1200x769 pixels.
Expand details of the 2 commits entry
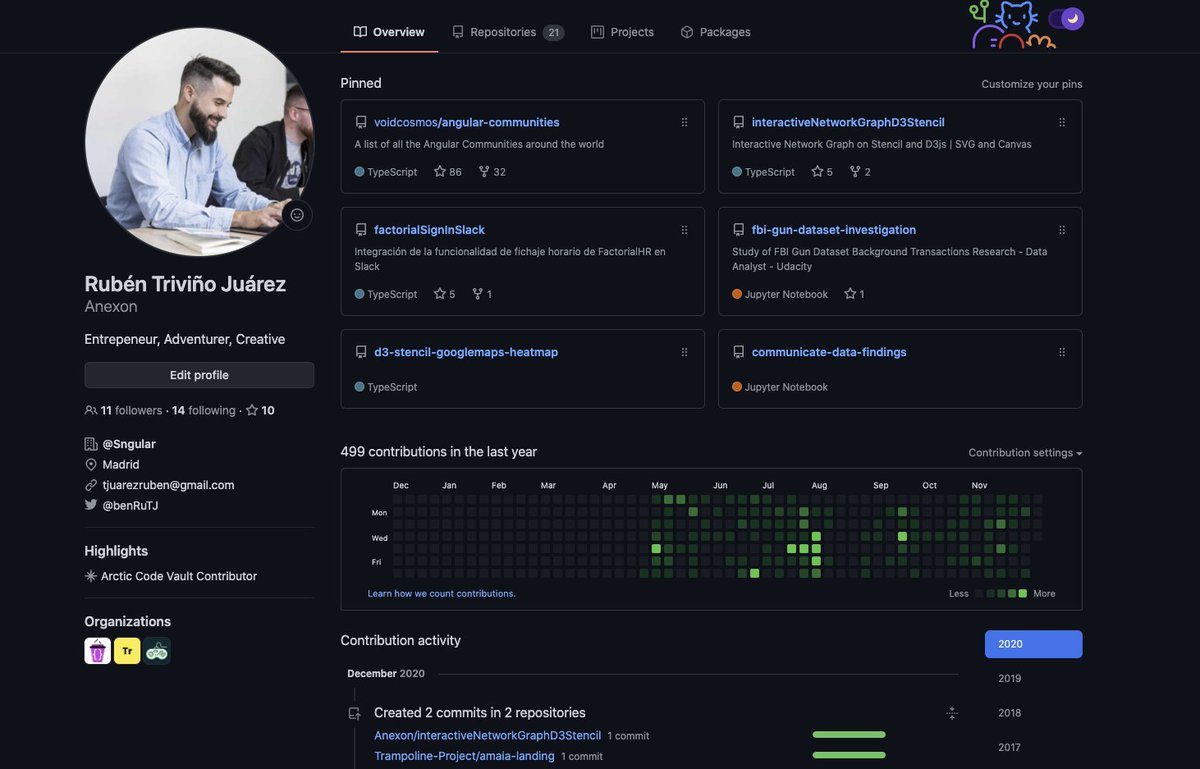click(x=951, y=712)
